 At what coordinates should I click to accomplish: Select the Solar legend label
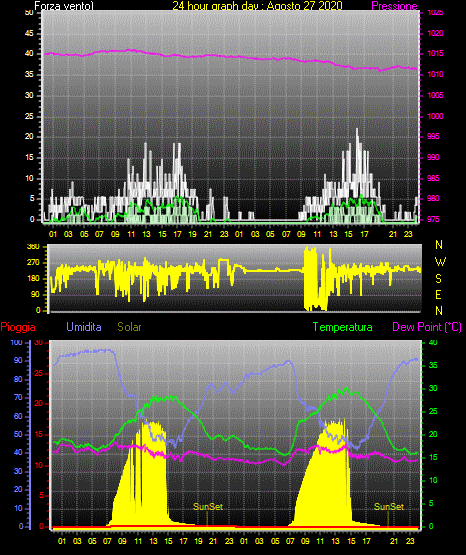click(x=129, y=327)
